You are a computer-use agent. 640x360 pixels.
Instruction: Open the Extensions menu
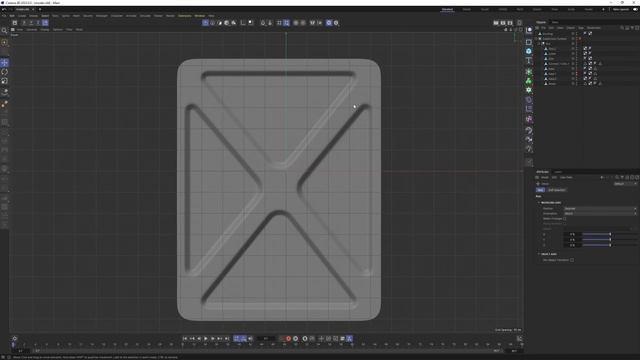(184, 16)
